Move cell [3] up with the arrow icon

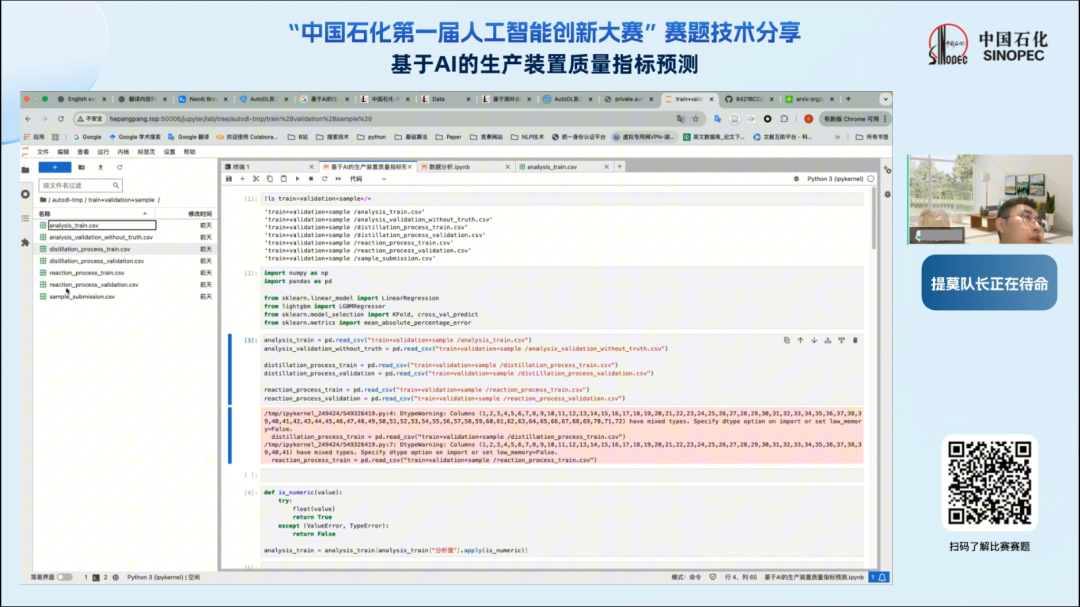(800, 340)
